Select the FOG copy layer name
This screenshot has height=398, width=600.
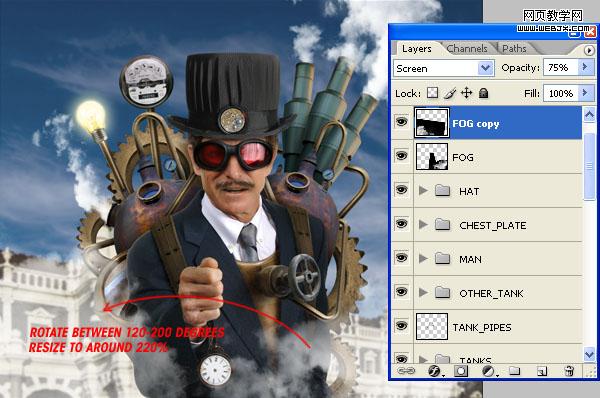point(476,124)
